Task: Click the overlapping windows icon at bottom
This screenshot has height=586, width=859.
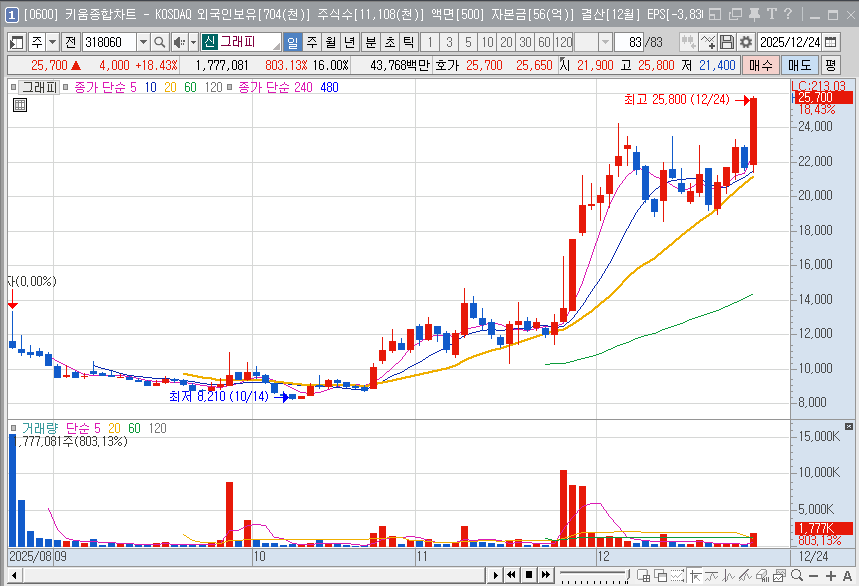Action: (661, 575)
